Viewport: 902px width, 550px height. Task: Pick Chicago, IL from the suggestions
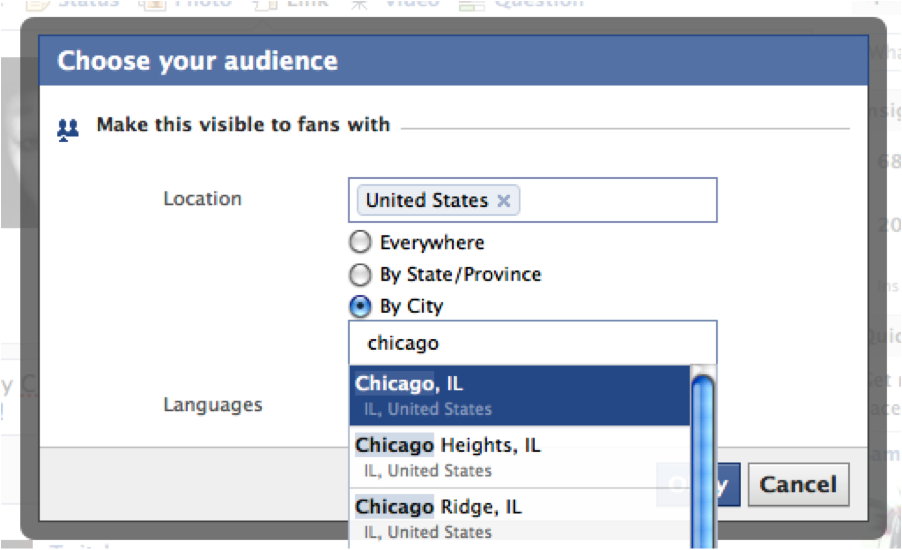520,395
